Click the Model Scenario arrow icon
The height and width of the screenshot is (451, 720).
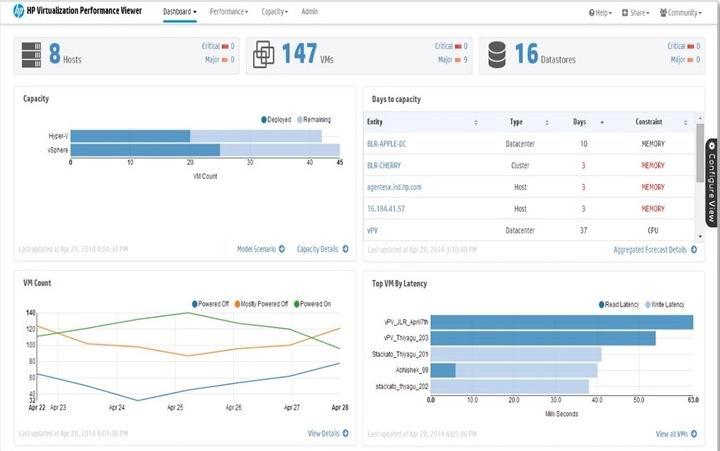(x=282, y=249)
